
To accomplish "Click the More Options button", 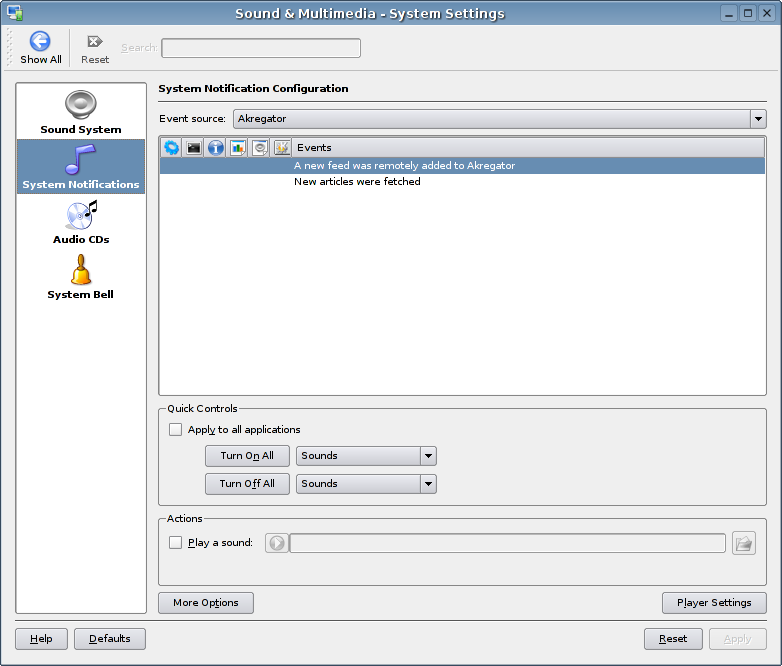I will (206, 603).
